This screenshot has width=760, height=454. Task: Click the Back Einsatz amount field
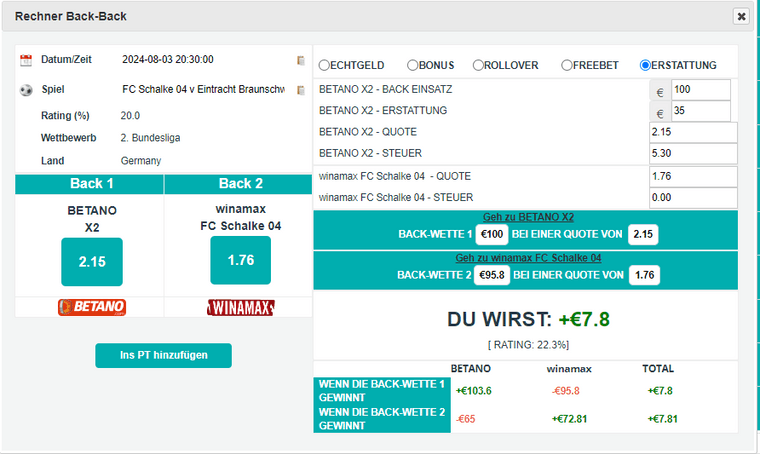701,90
